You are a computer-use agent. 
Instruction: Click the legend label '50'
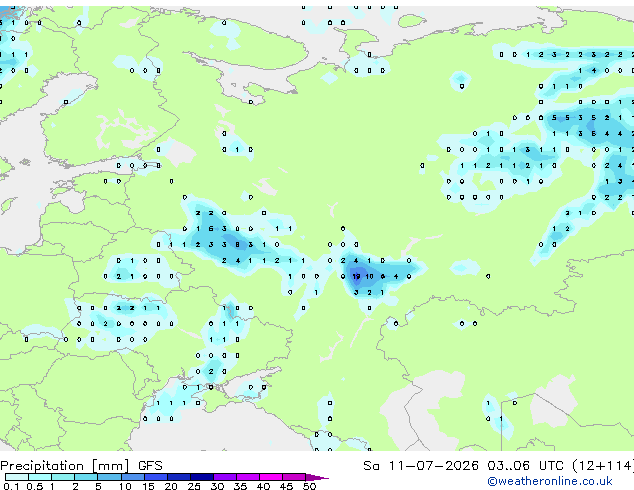309,486
